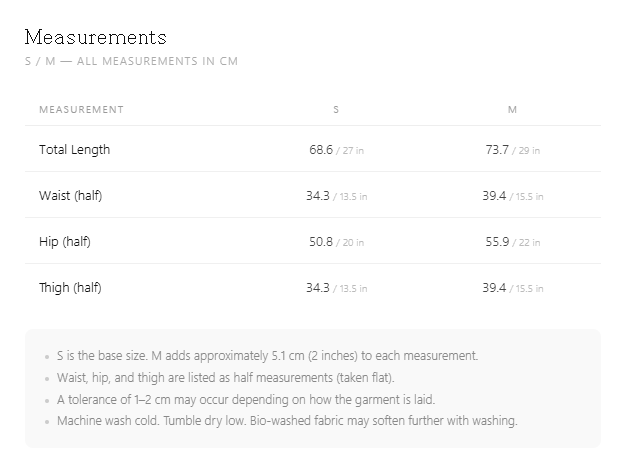Click the S column header
The width and height of the screenshot is (626, 461).
(336, 110)
